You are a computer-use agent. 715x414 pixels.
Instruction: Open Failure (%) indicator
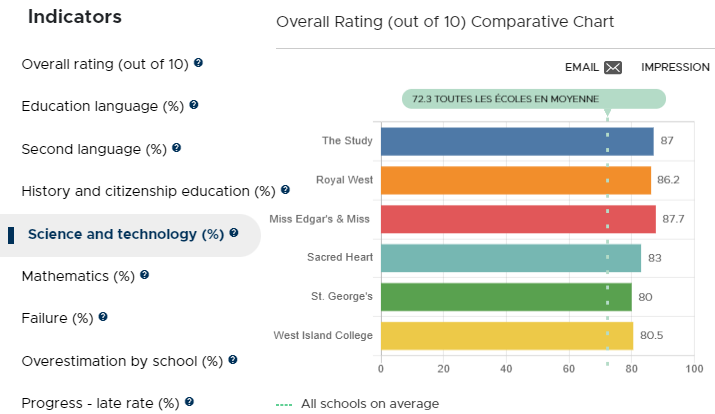click(57, 318)
